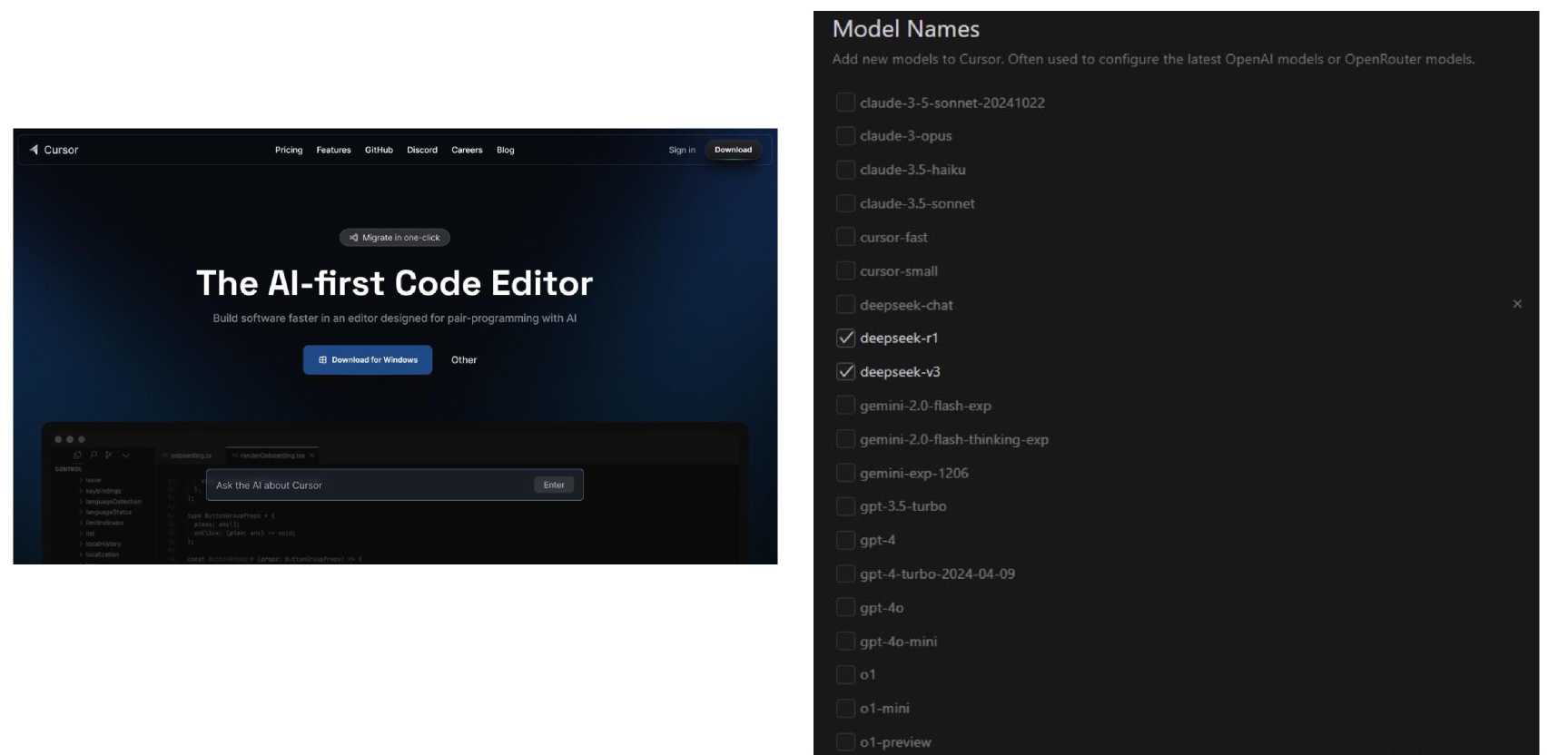Tick the gpt-4o checkbox

[x=845, y=608]
